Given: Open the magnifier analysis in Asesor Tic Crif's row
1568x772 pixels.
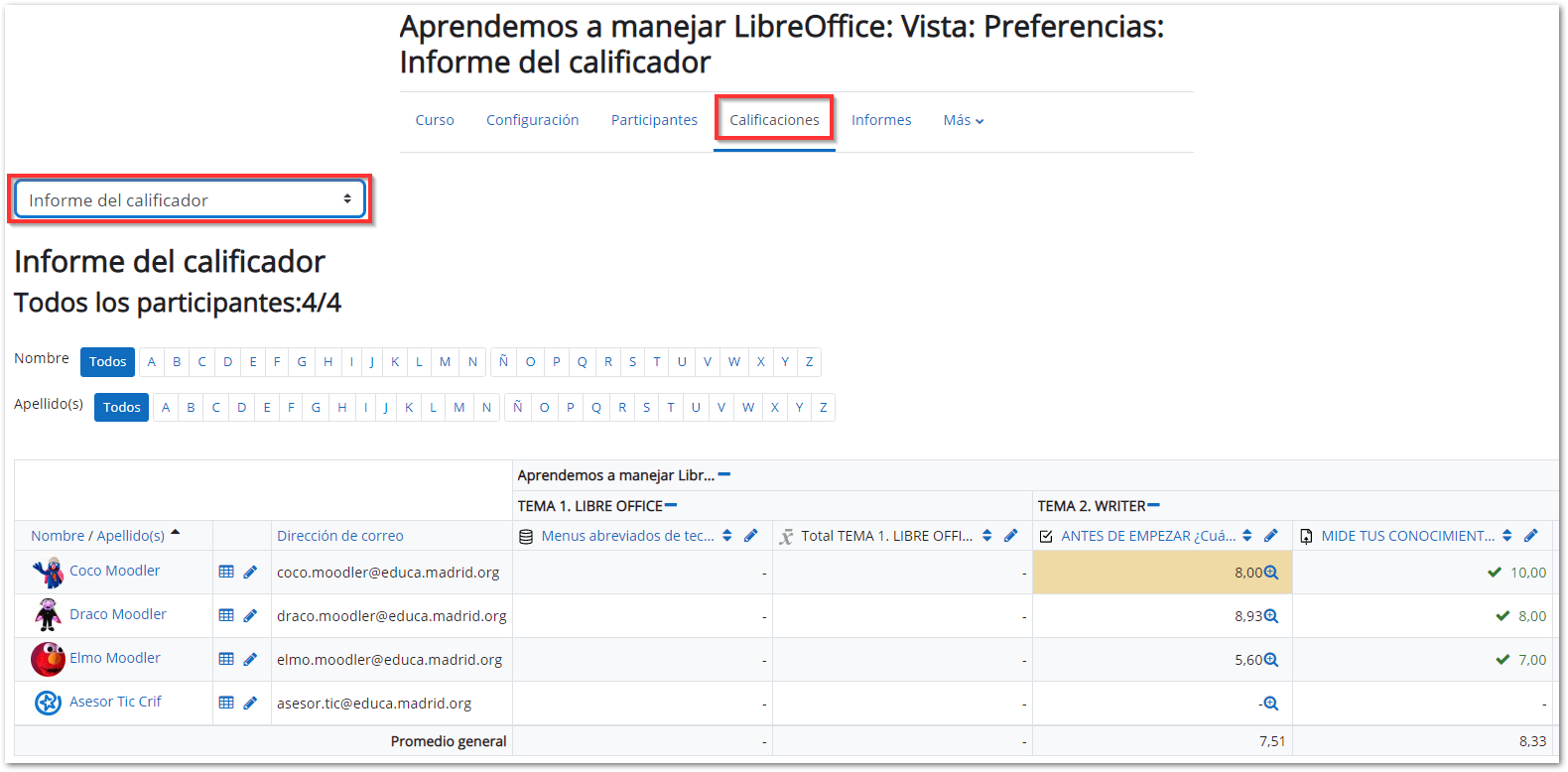Looking at the screenshot, I should [x=1271, y=704].
